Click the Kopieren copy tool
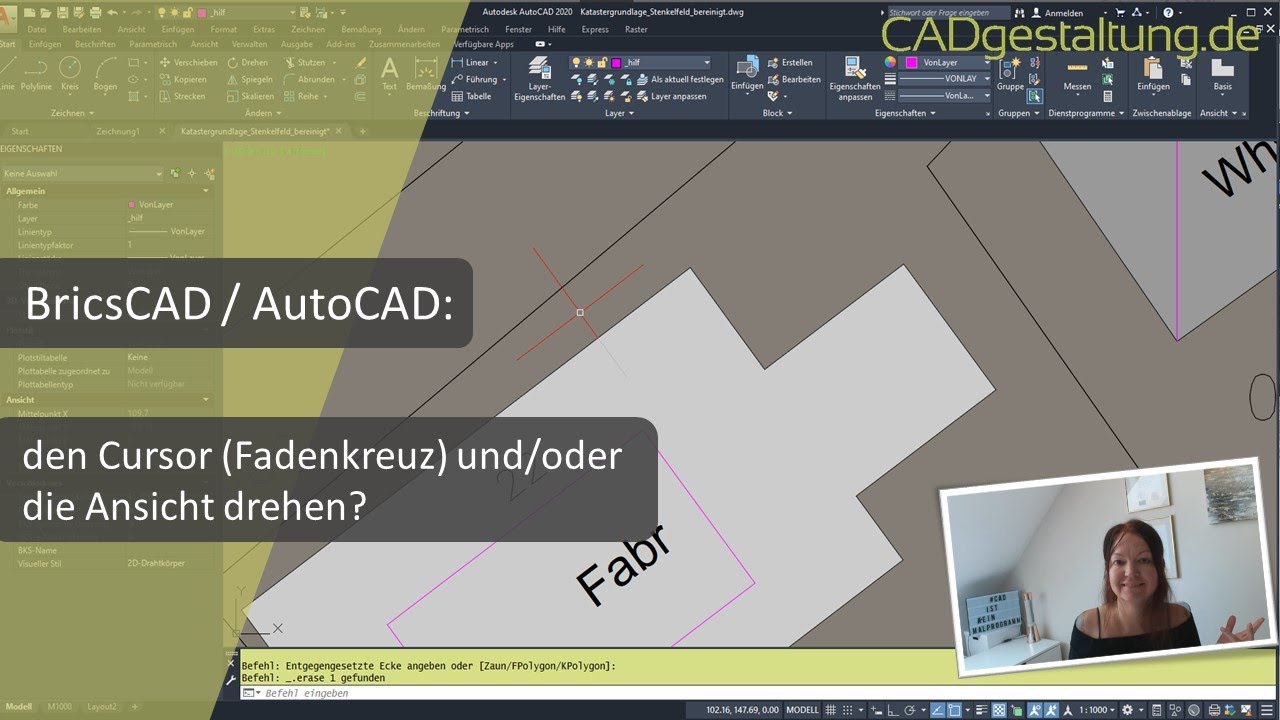Viewport: 1280px width, 720px height. pos(183,79)
